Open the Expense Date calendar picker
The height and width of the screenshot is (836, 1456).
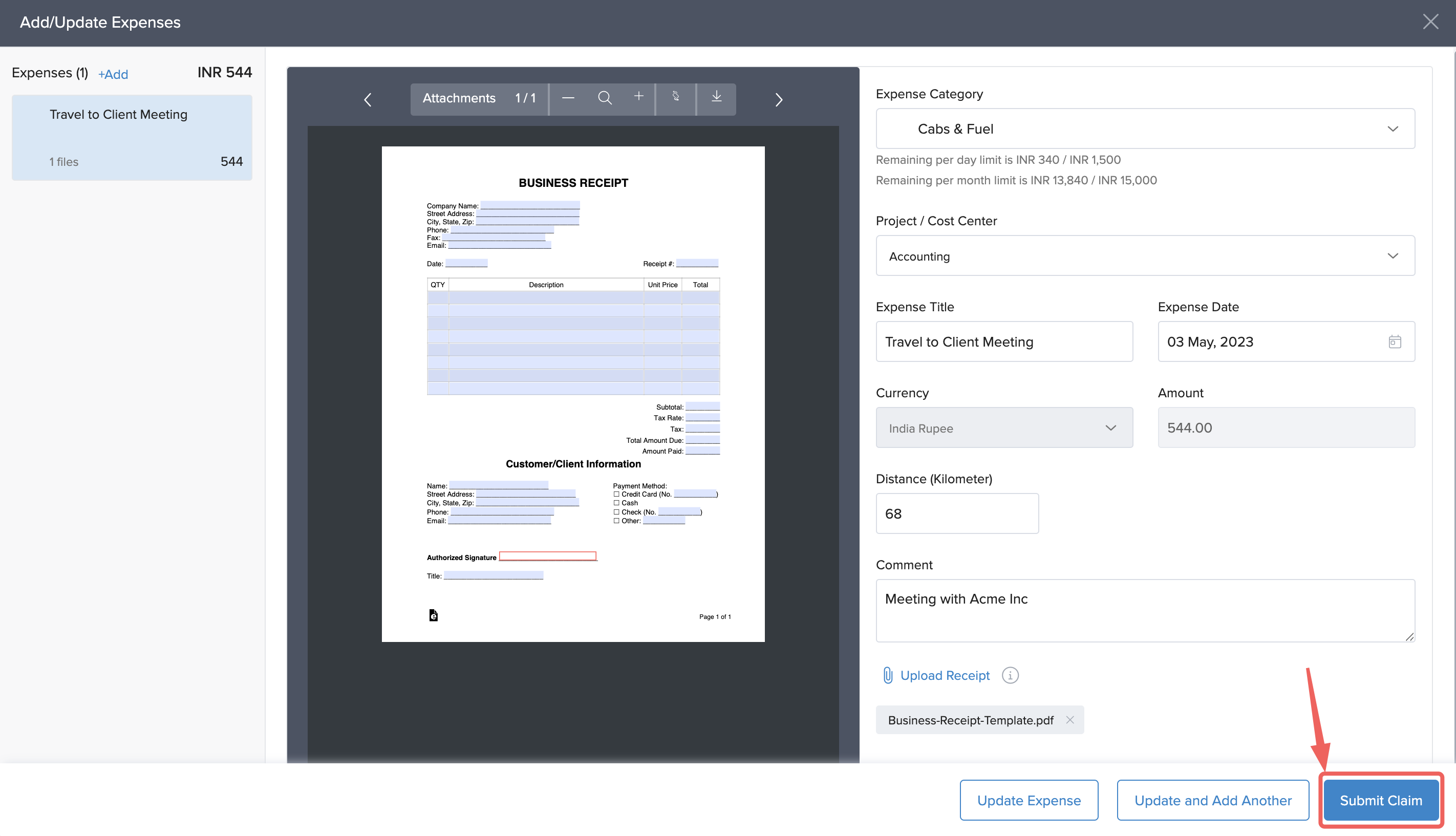pos(1395,341)
